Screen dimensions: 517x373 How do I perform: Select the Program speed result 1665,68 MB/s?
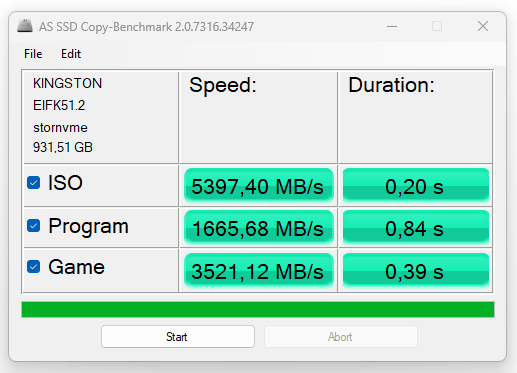pos(259,228)
